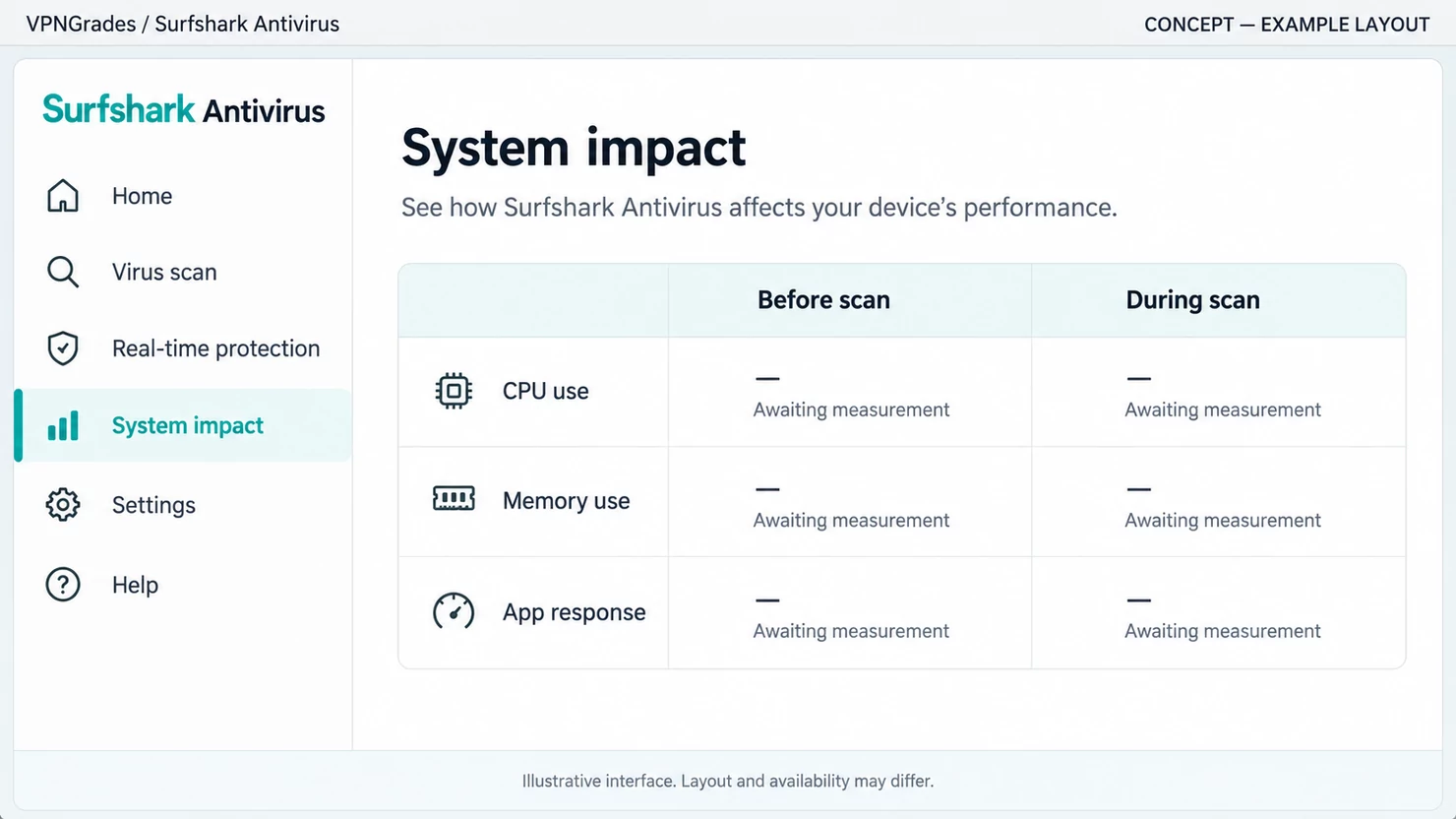The image size is (1456, 819).
Task: Click the Surfshark Antivirus logo
Action: click(x=184, y=109)
